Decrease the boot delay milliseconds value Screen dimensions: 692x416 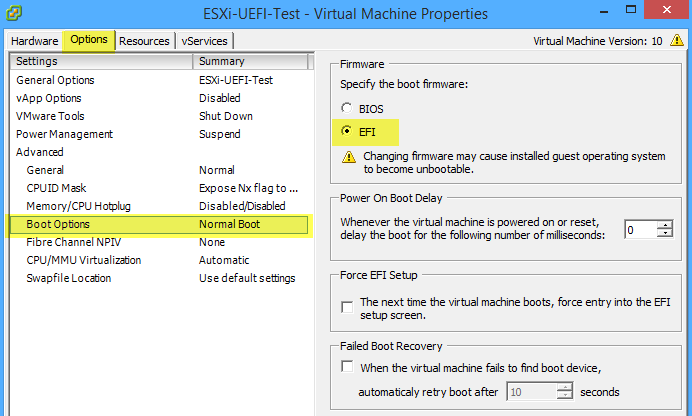coord(665,234)
